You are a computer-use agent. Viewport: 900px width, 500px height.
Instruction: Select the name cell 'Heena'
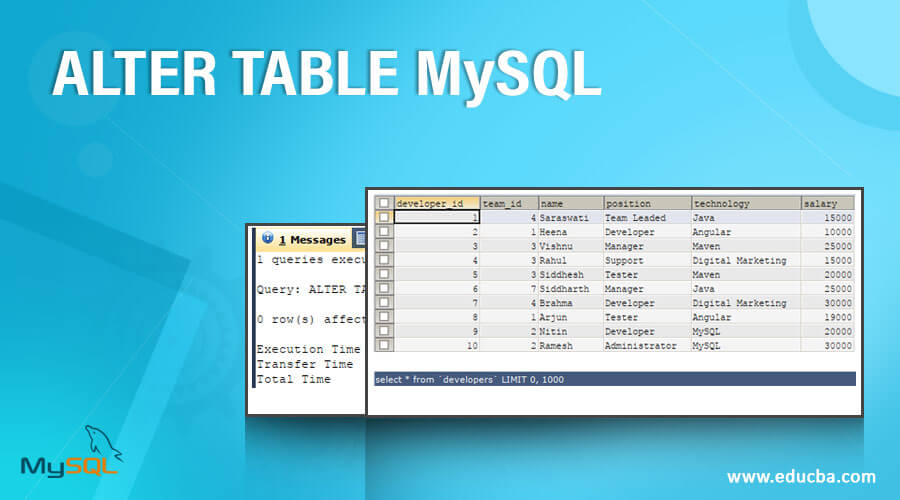click(571, 232)
